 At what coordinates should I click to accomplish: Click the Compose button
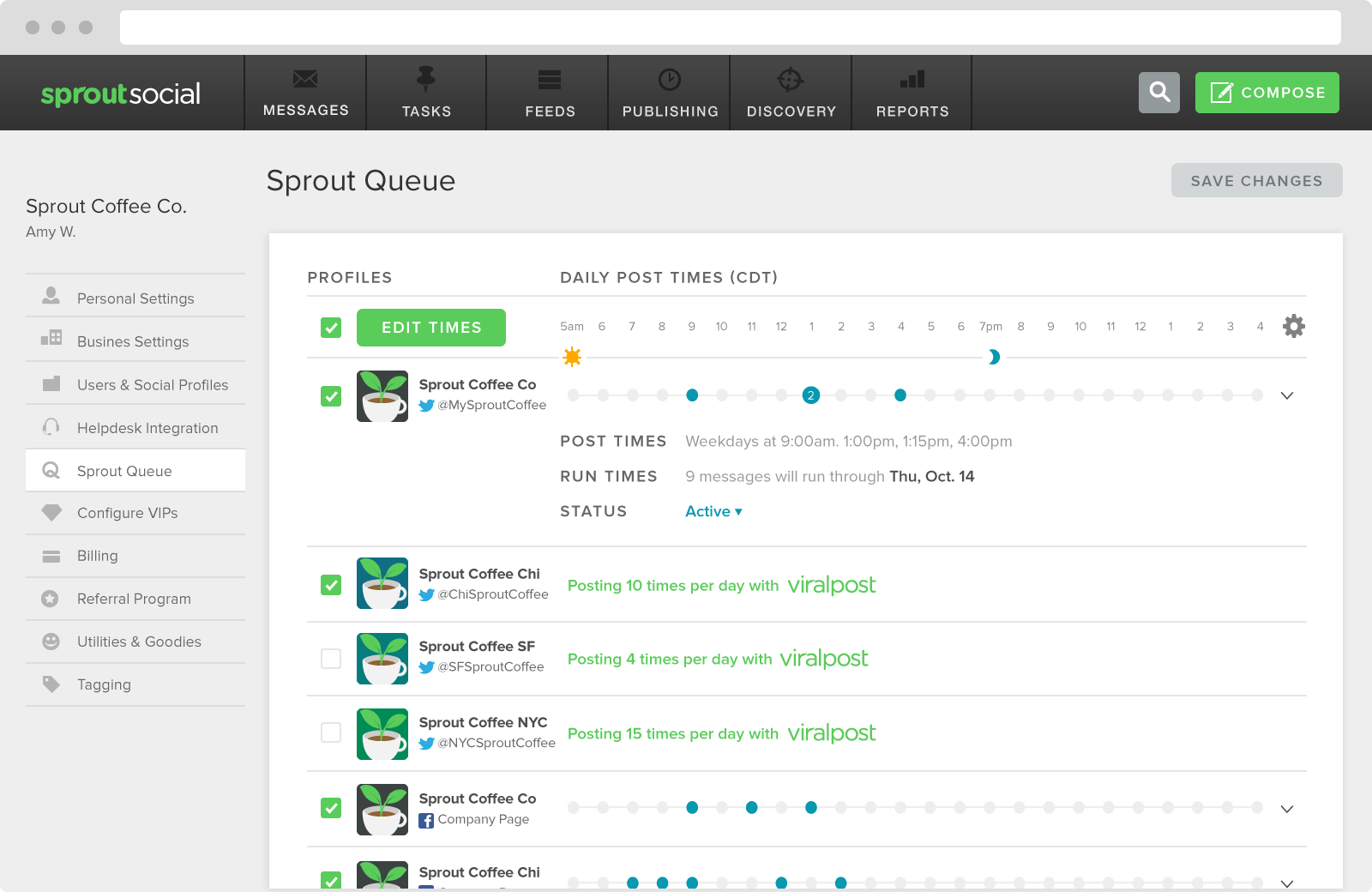[1267, 93]
